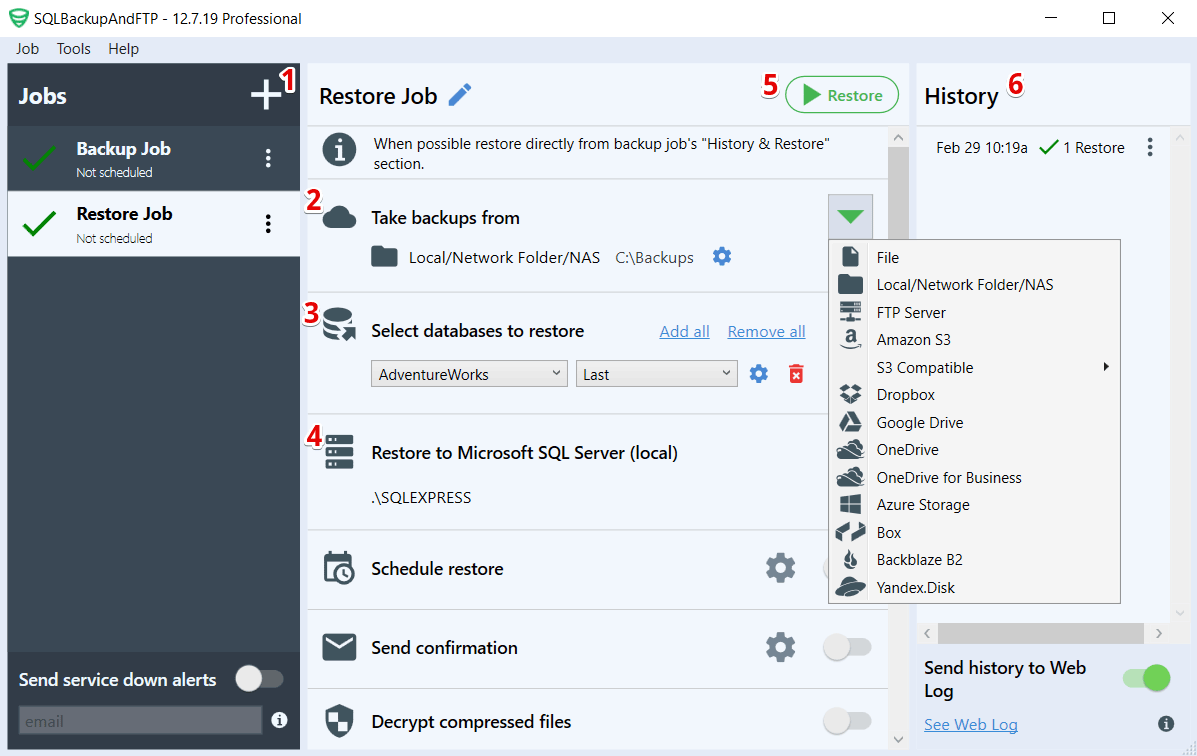Image resolution: width=1197 pixels, height=756 pixels.
Task: Open Schedule restore settings gear
Action: tap(780, 567)
